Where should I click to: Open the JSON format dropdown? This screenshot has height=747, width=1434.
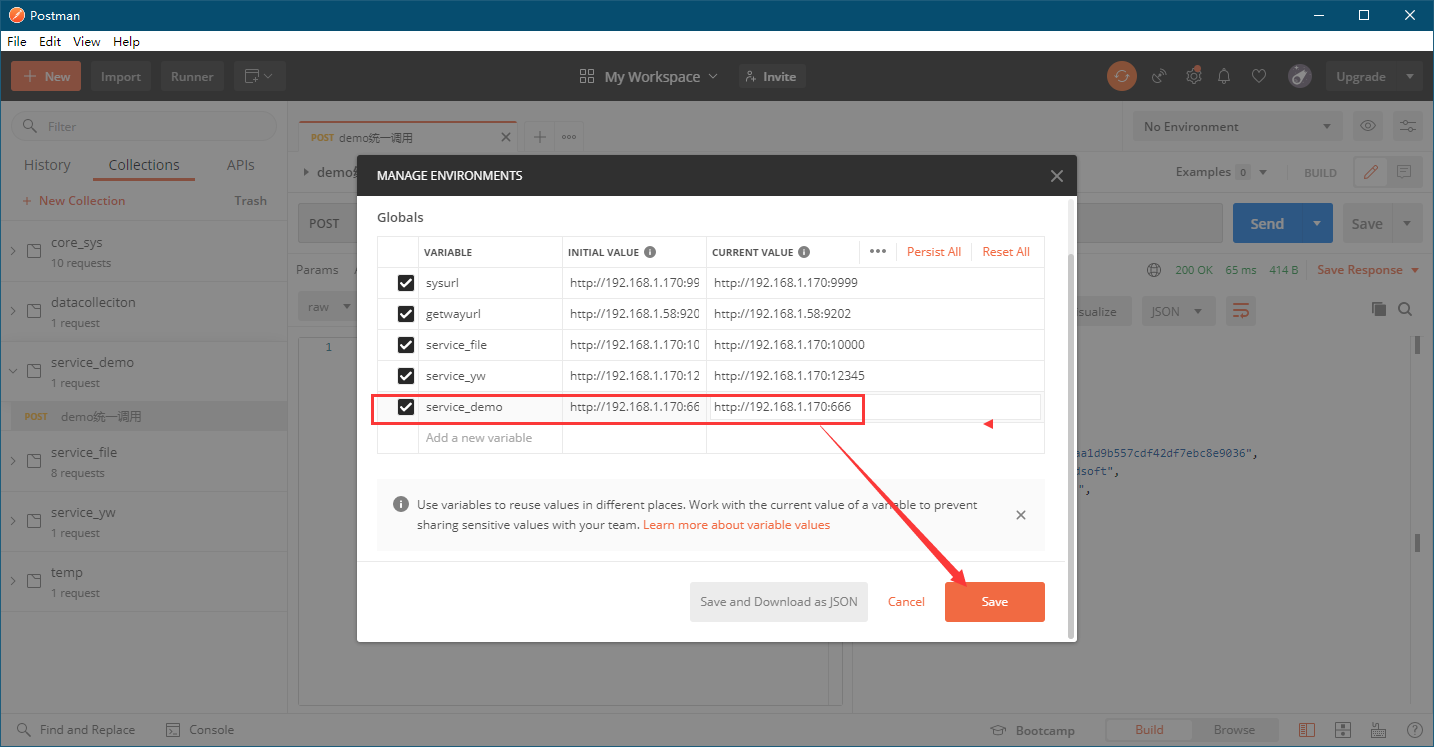point(1179,311)
